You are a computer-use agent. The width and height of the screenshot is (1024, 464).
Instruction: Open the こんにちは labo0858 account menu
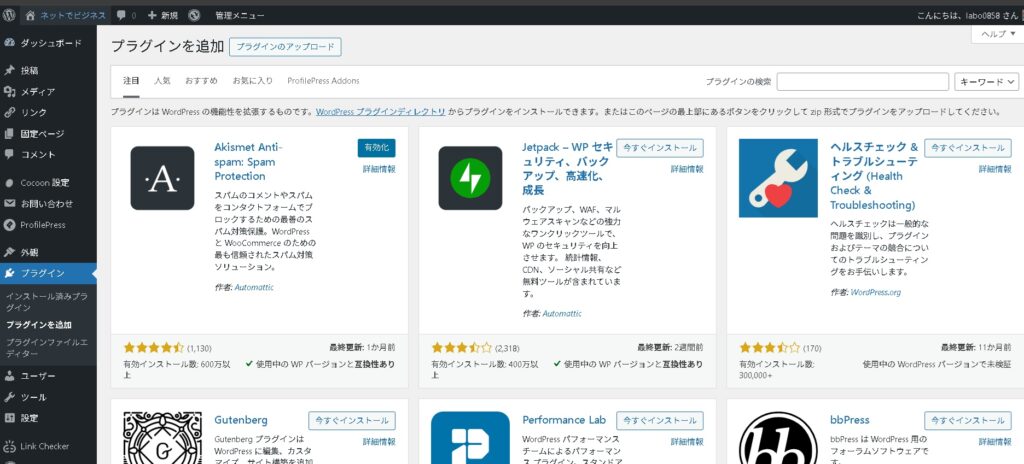click(970, 15)
